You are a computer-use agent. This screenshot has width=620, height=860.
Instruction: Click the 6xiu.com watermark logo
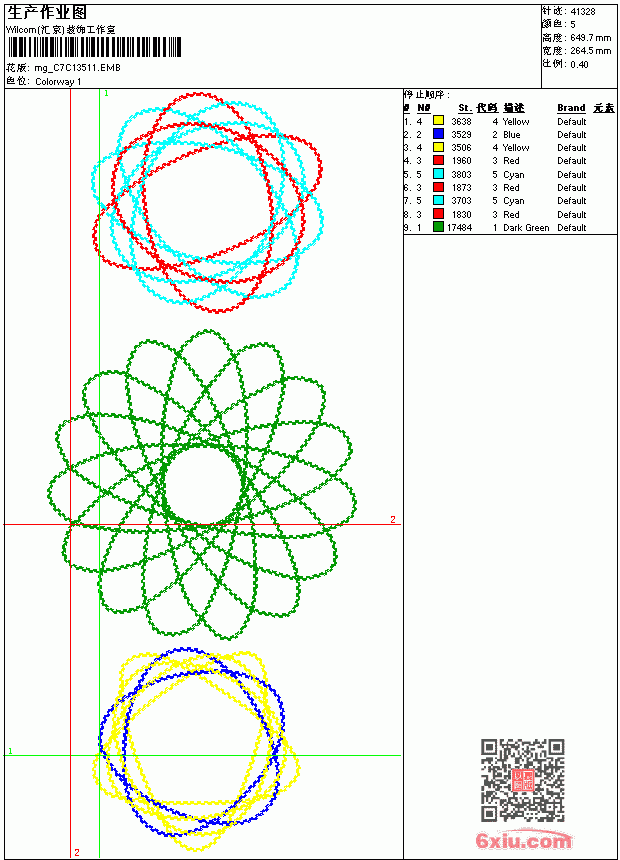point(523,840)
